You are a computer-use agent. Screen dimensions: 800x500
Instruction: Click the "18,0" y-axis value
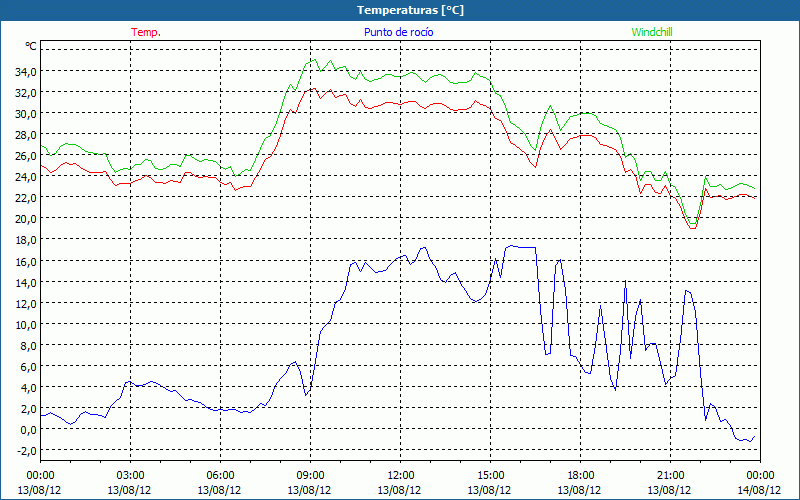(25, 239)
